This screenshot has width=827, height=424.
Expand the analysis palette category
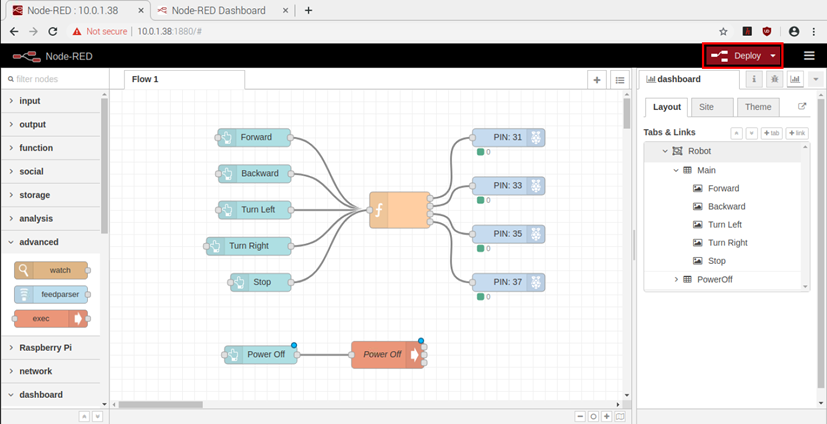pyautogui.click(x=51, y=218)
